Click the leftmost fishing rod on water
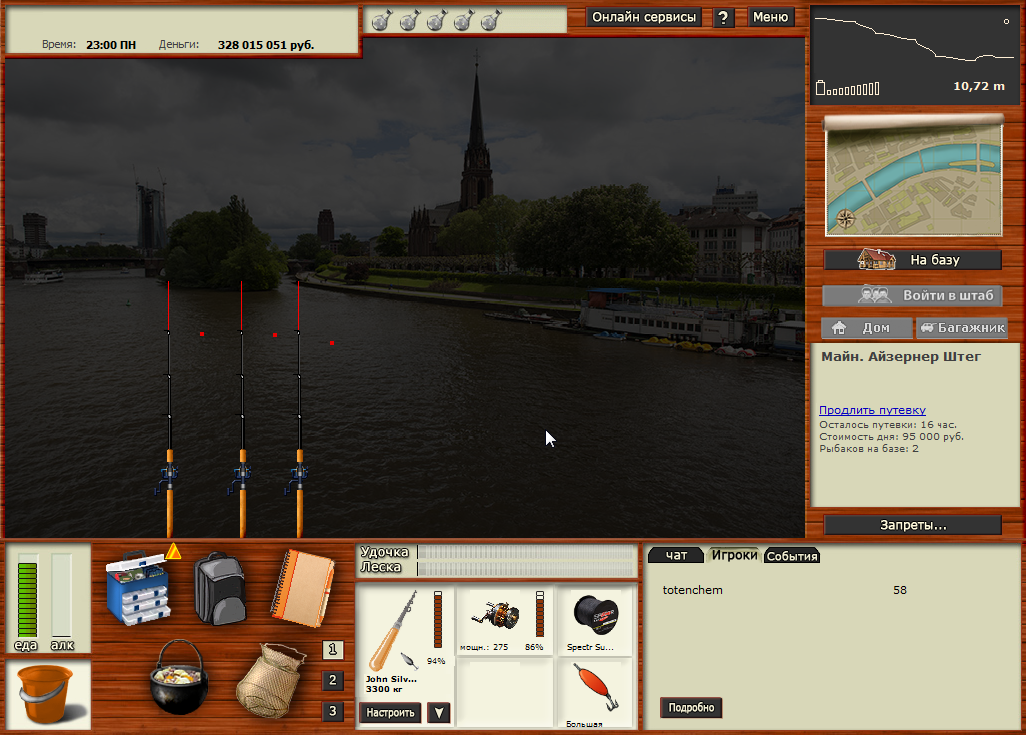The image size is (1026, 735). click(169, 409)
